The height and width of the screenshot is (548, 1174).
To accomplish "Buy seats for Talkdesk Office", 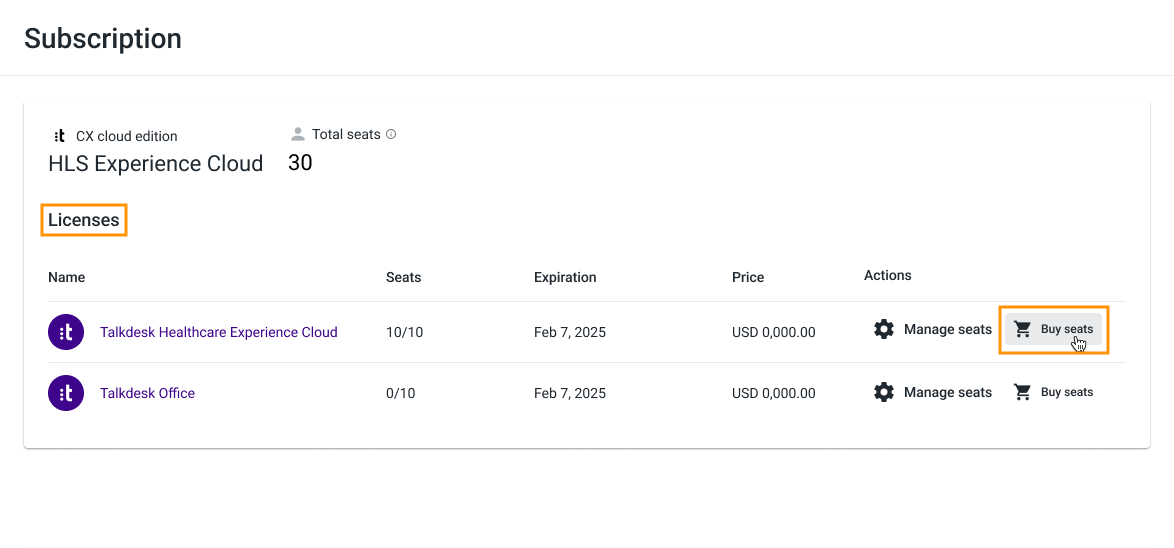I will 1053,392.
